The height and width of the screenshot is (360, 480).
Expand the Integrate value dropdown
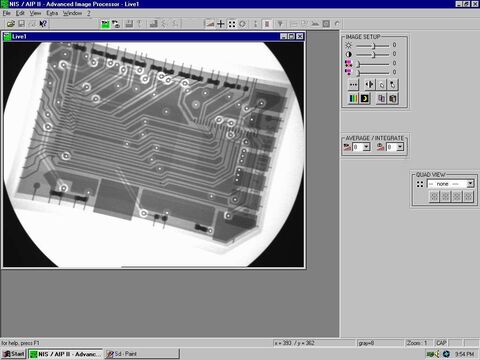pos(400,147)
